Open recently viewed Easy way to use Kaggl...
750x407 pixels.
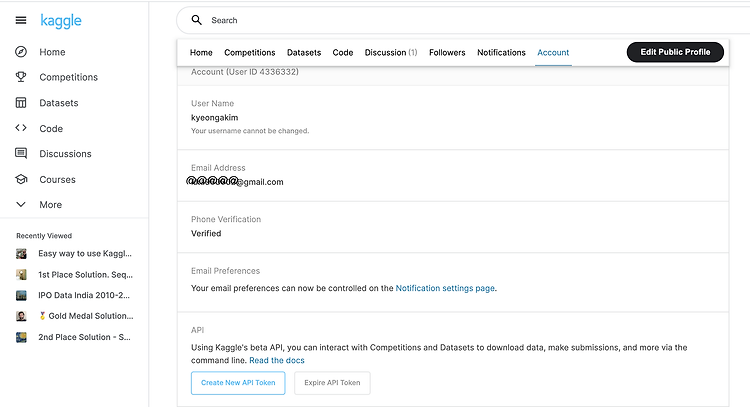tap(85, 253)
